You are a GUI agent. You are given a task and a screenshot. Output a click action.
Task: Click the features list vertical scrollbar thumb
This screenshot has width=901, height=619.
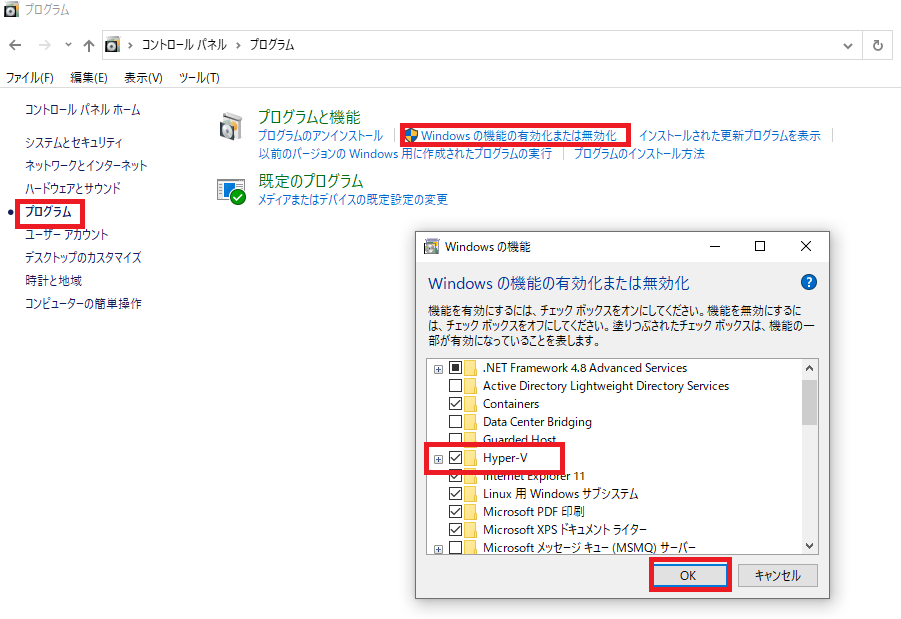coord(809,402)
